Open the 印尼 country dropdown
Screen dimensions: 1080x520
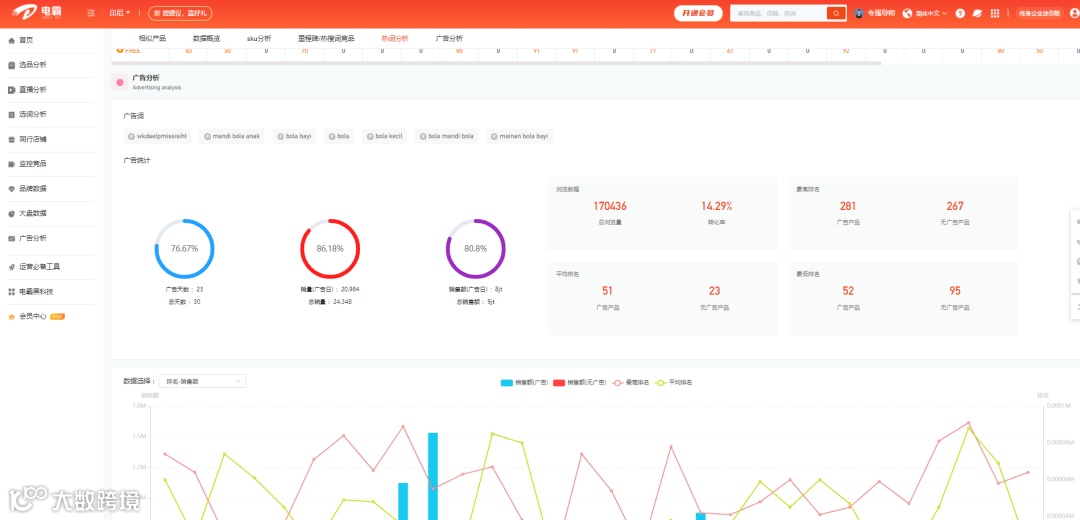(119, 13)
